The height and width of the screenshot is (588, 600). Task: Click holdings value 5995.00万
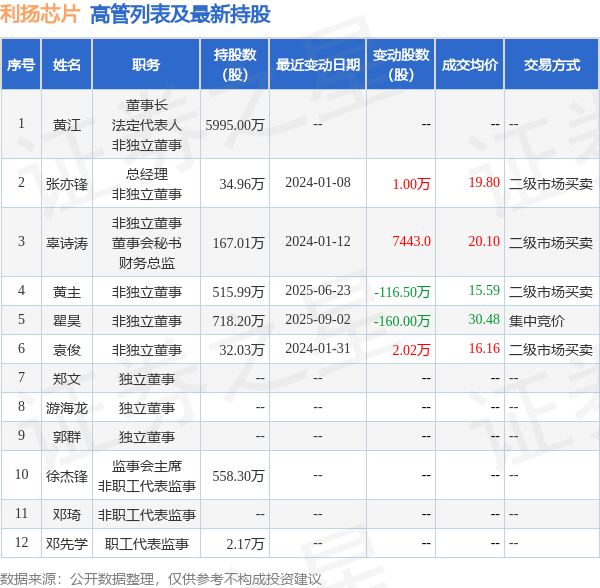235,125
